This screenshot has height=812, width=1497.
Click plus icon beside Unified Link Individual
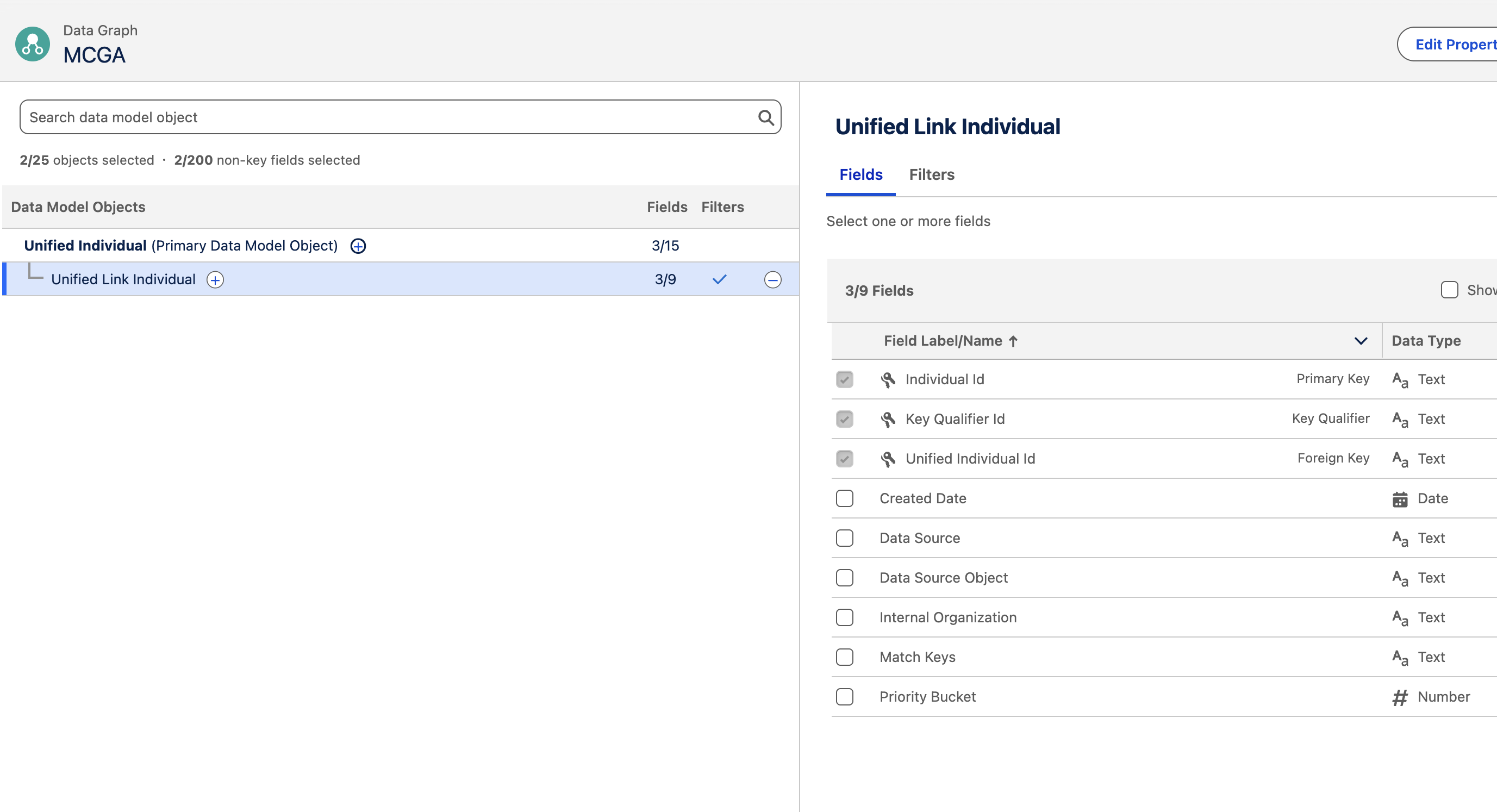click(215, 279)
